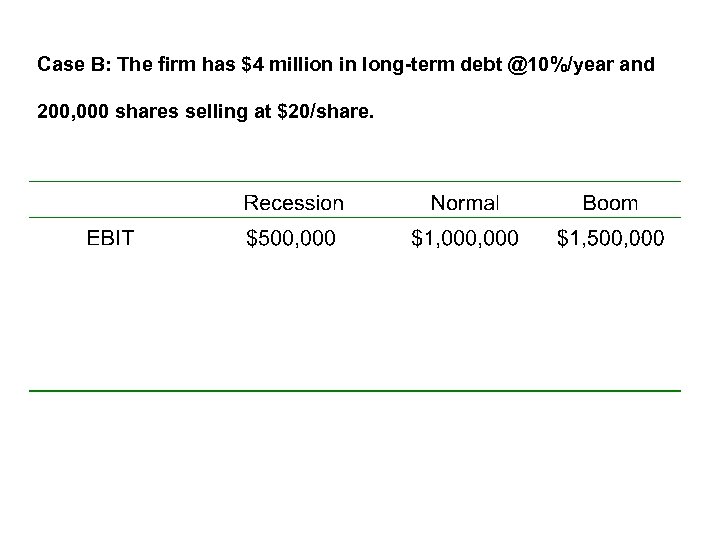Viewport: 720px width, 540px height.
Task: Click the "Boom" column header
Action: pyautogui.click(x=609, y=203)
